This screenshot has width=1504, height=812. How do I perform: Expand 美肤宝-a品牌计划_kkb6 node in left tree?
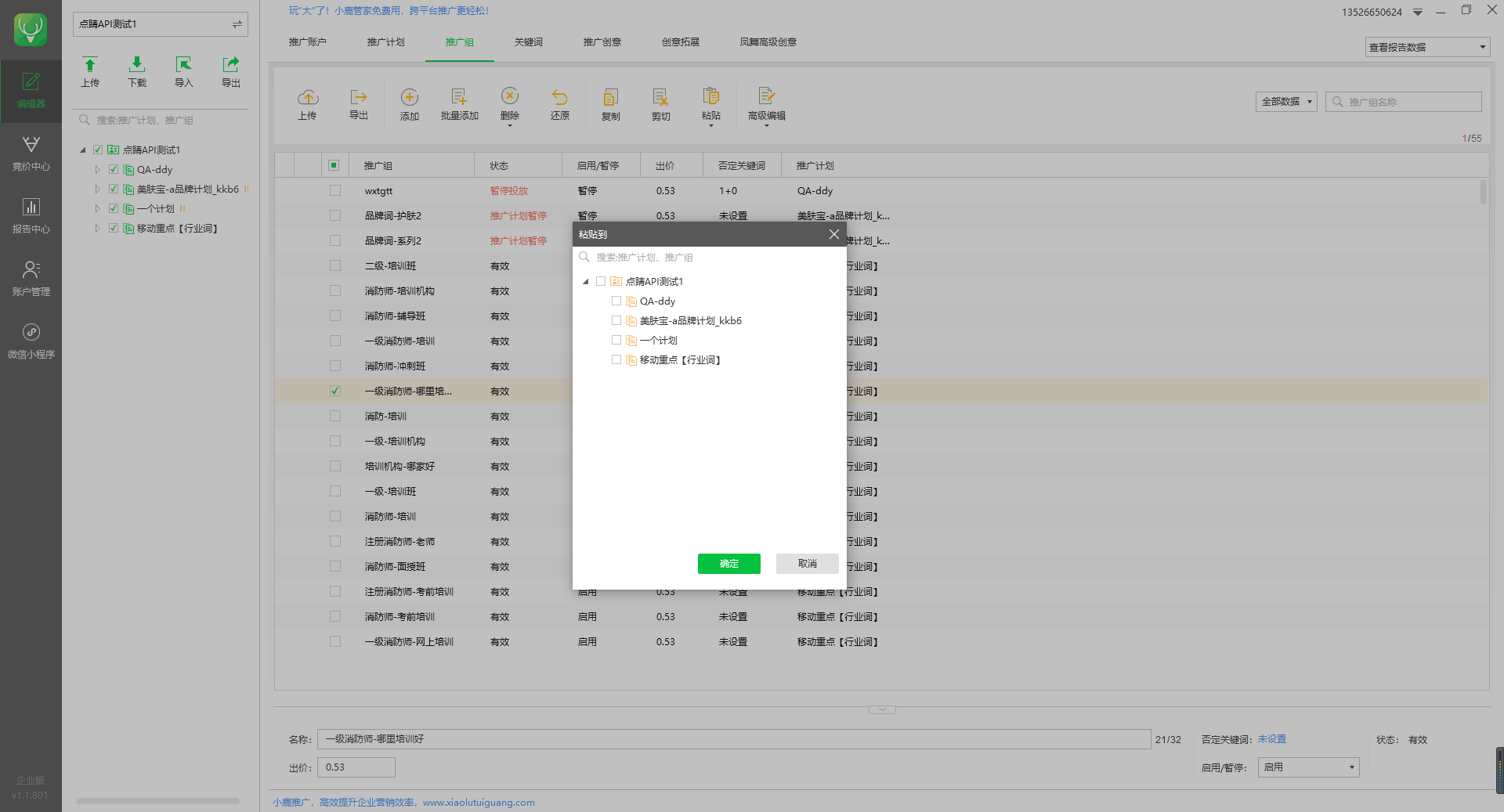point(97,189)
